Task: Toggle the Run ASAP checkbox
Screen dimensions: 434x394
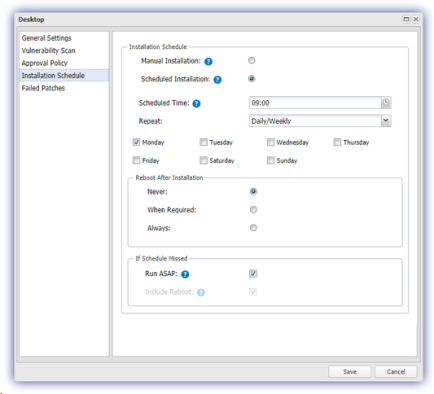Action: [253, 274]
